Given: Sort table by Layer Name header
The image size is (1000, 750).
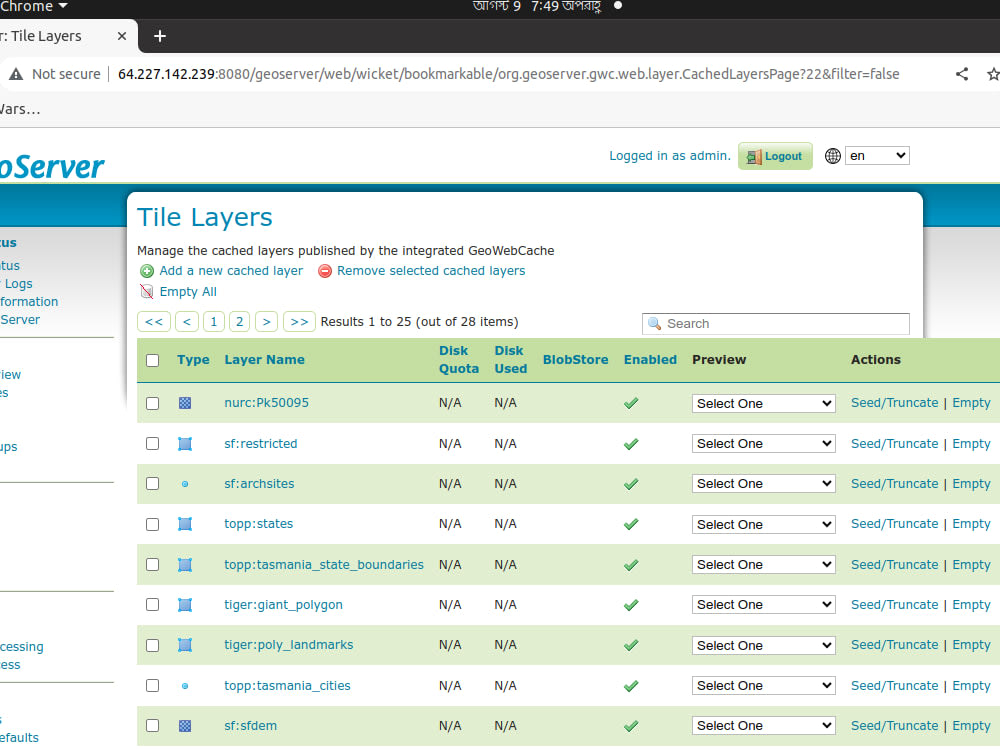Looking at the screenshot, I should [264, 360].
